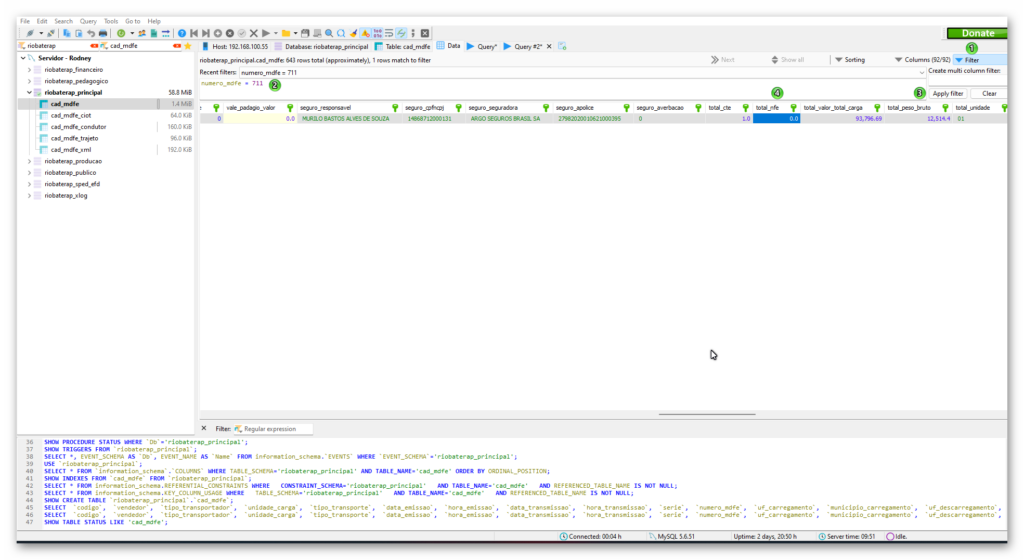The image size is (1024, 560).
Task: Go to first row icon
Action: tap(194, 33)
